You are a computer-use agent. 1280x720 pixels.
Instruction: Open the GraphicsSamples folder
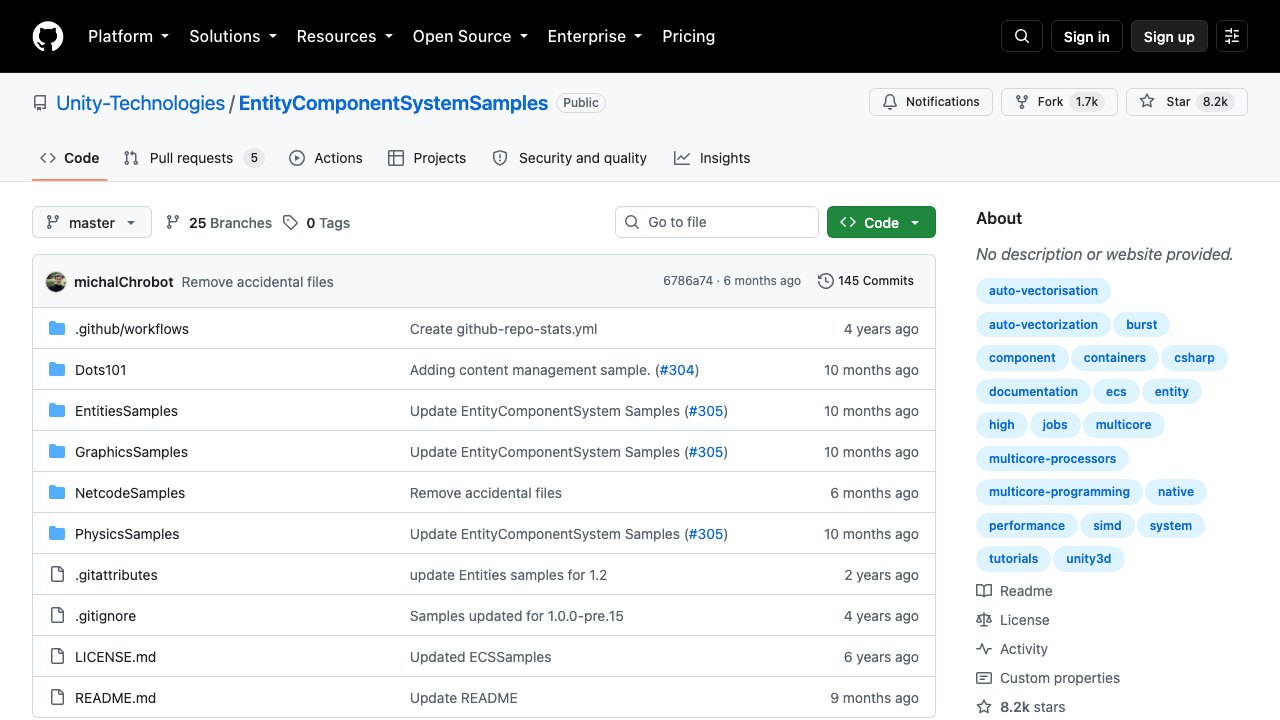pos(131,452)
